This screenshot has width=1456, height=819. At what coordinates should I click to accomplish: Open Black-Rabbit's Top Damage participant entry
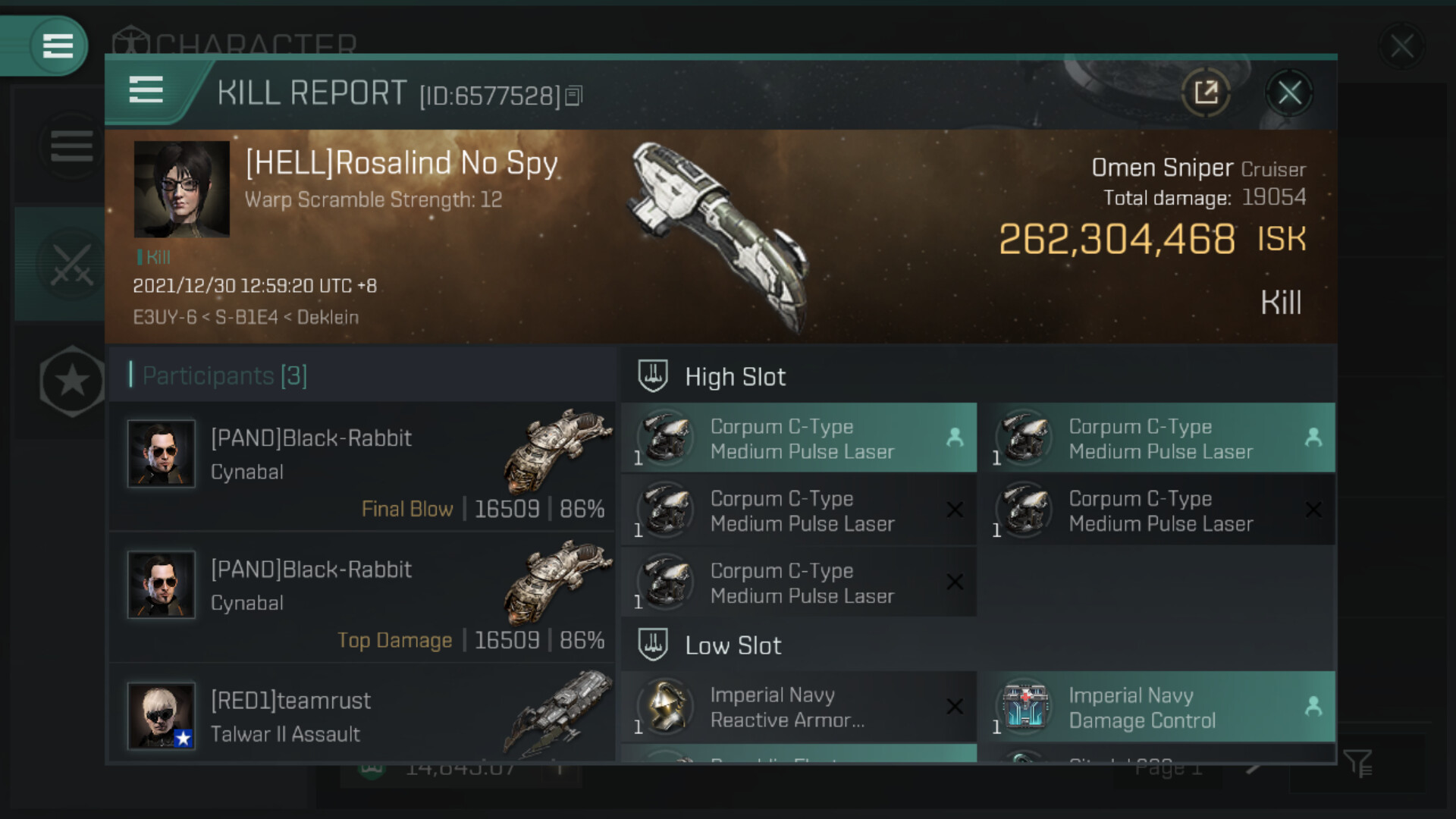point(362,598)
